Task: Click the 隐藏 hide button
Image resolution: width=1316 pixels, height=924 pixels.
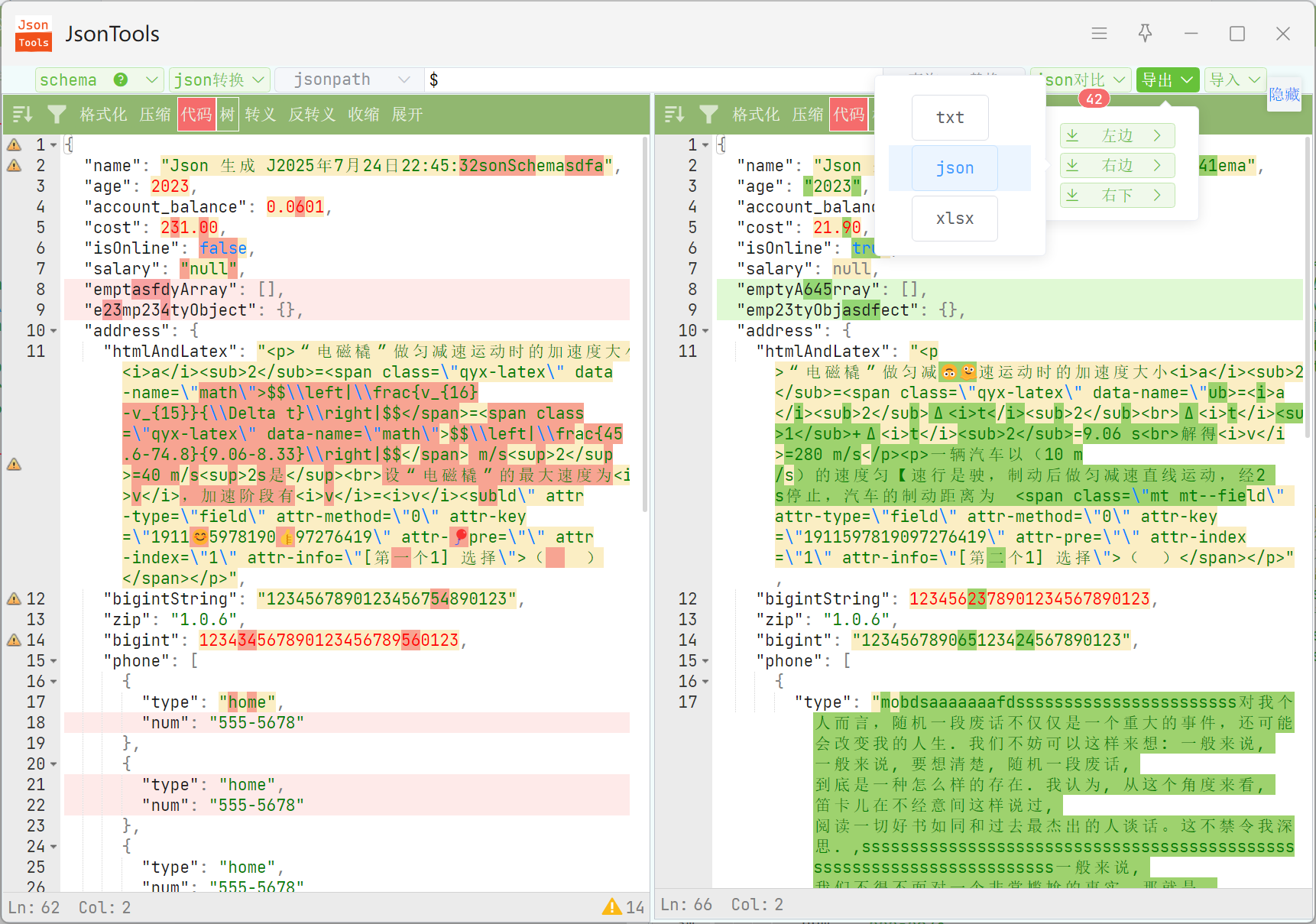Action: coord(1284,94)
